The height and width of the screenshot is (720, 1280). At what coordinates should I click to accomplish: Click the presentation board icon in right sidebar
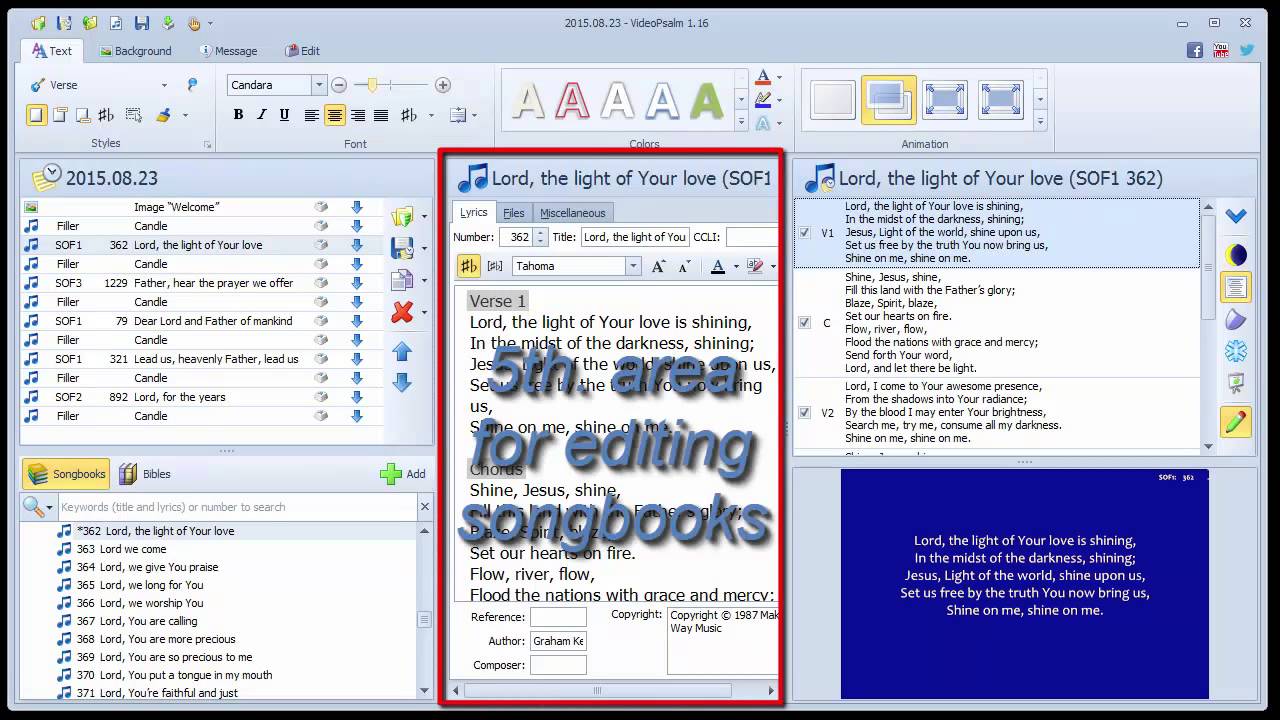click(1236, 384)
